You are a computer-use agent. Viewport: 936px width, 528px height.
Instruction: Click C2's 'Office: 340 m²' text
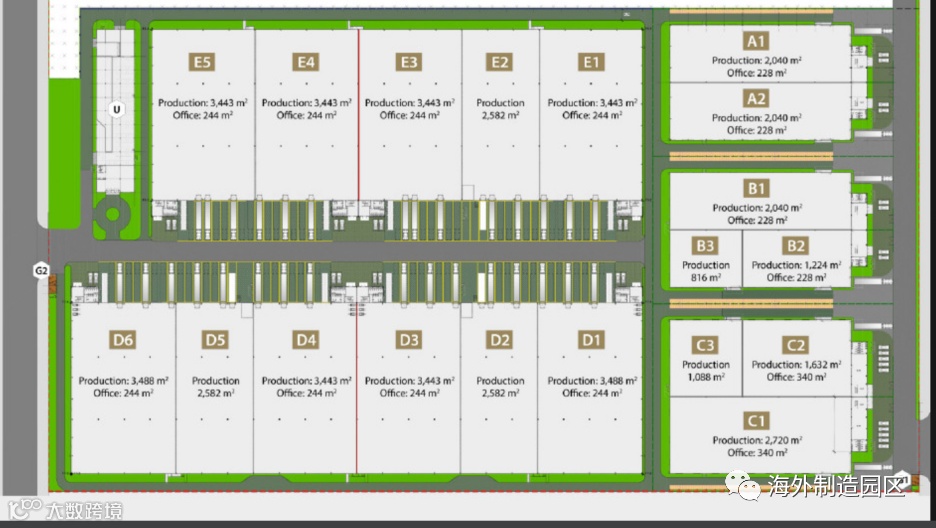click(x=796, y=377)
